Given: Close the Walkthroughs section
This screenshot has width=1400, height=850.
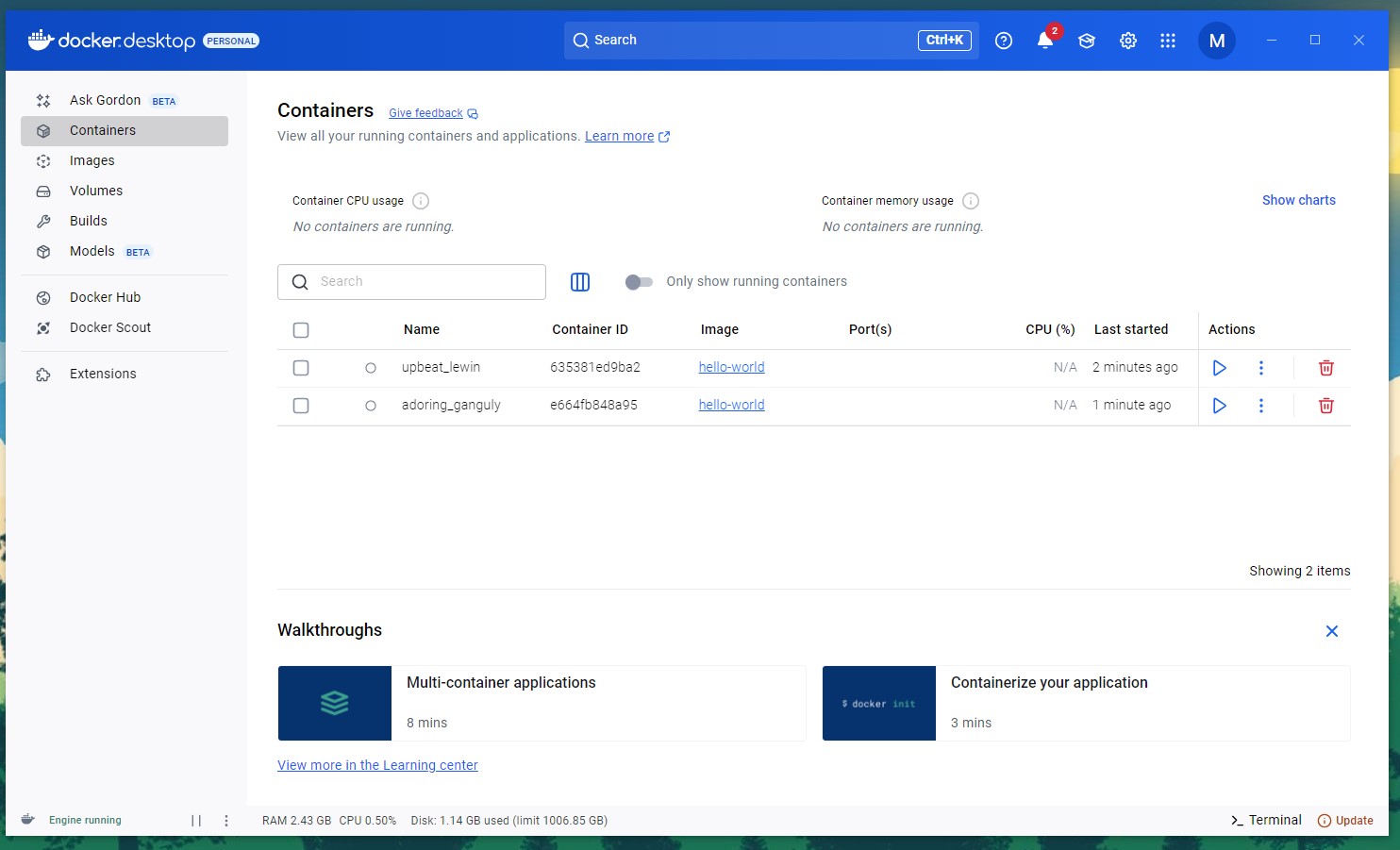Looking at the screenshot, I should [1332, 631].
